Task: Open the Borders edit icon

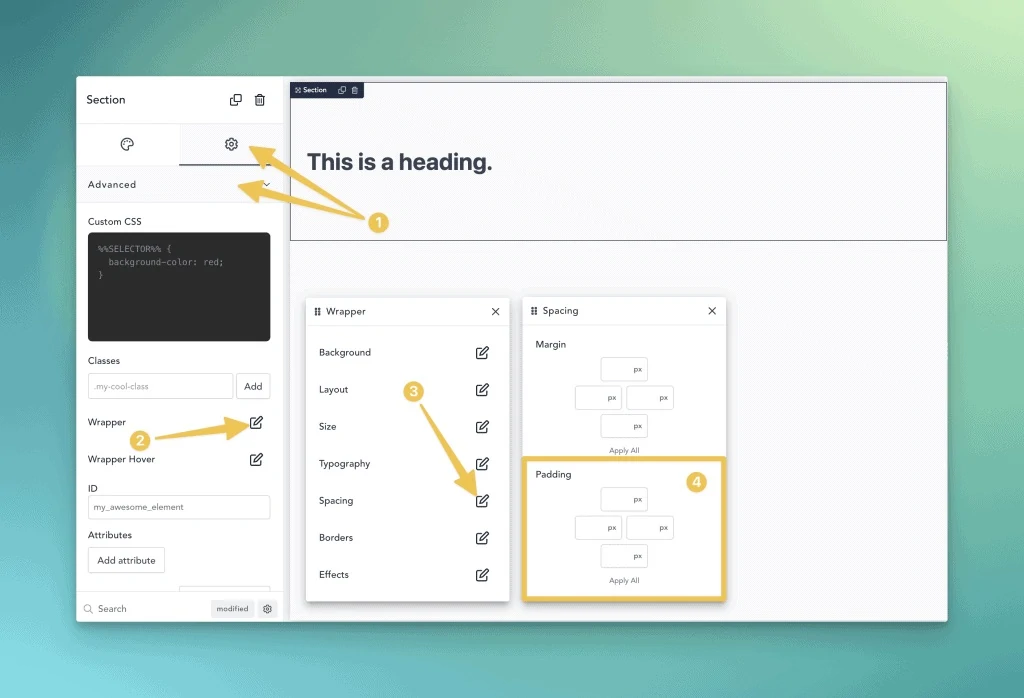Action: click(482, 538)
